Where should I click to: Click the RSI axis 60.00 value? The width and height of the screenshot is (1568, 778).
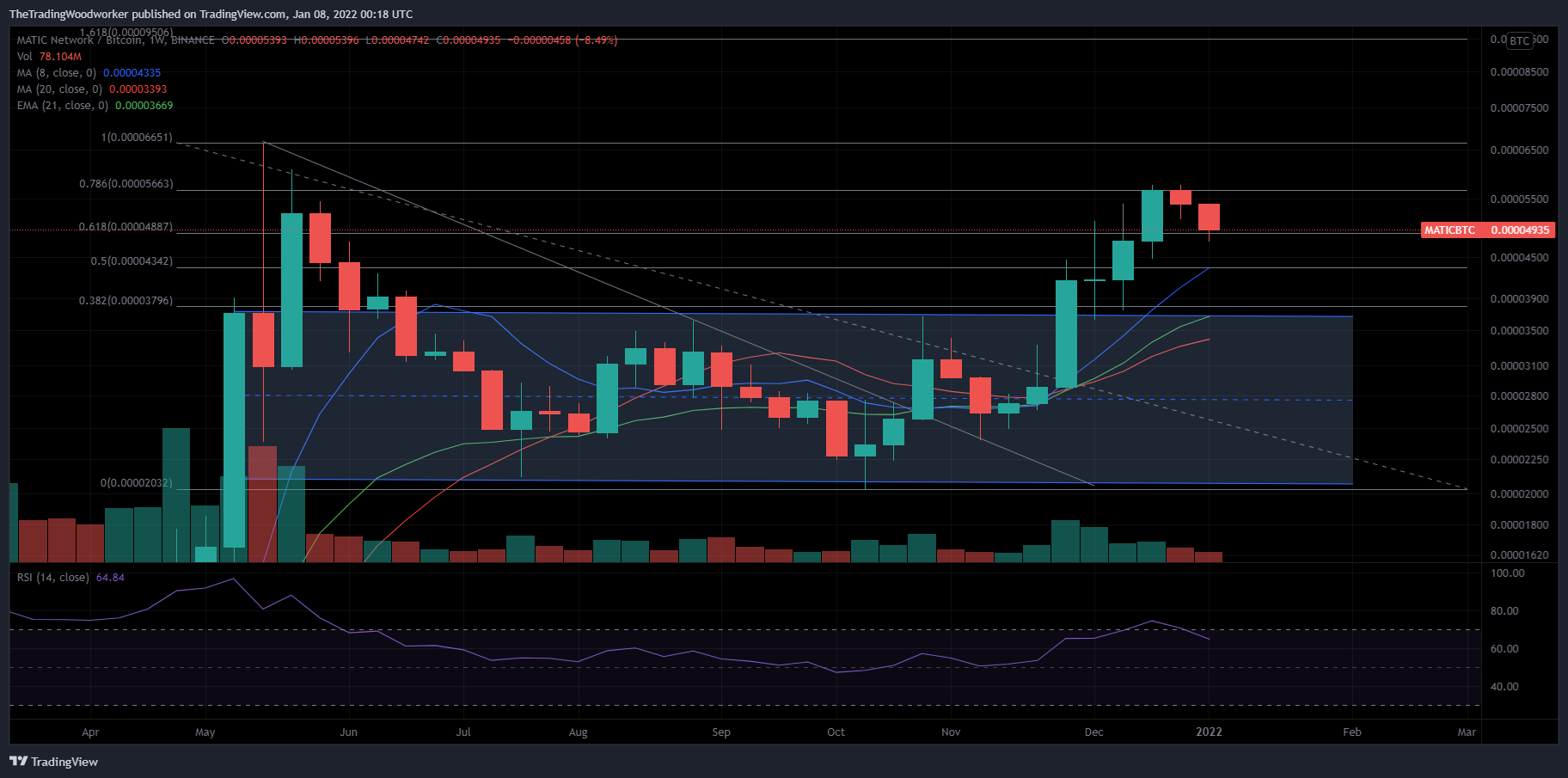pos(1504,649)
